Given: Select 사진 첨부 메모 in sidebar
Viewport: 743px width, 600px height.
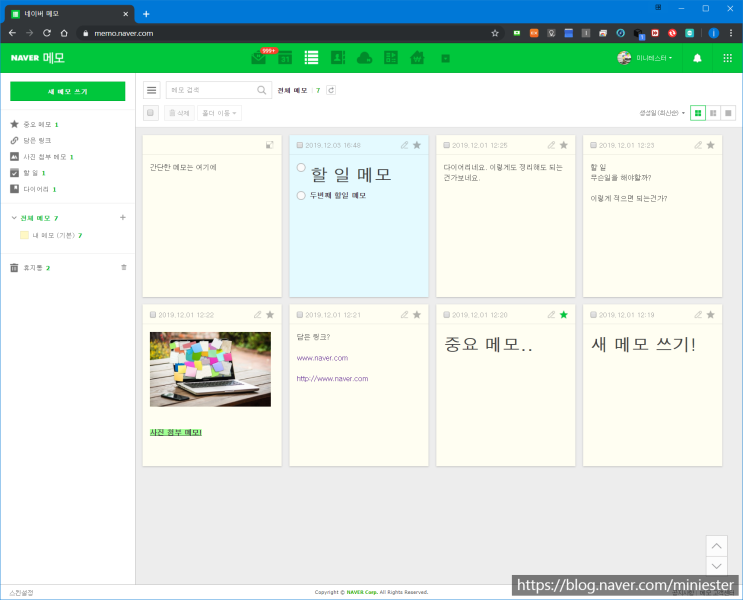Looking at the screenshot, I should (x=45, y=156).
